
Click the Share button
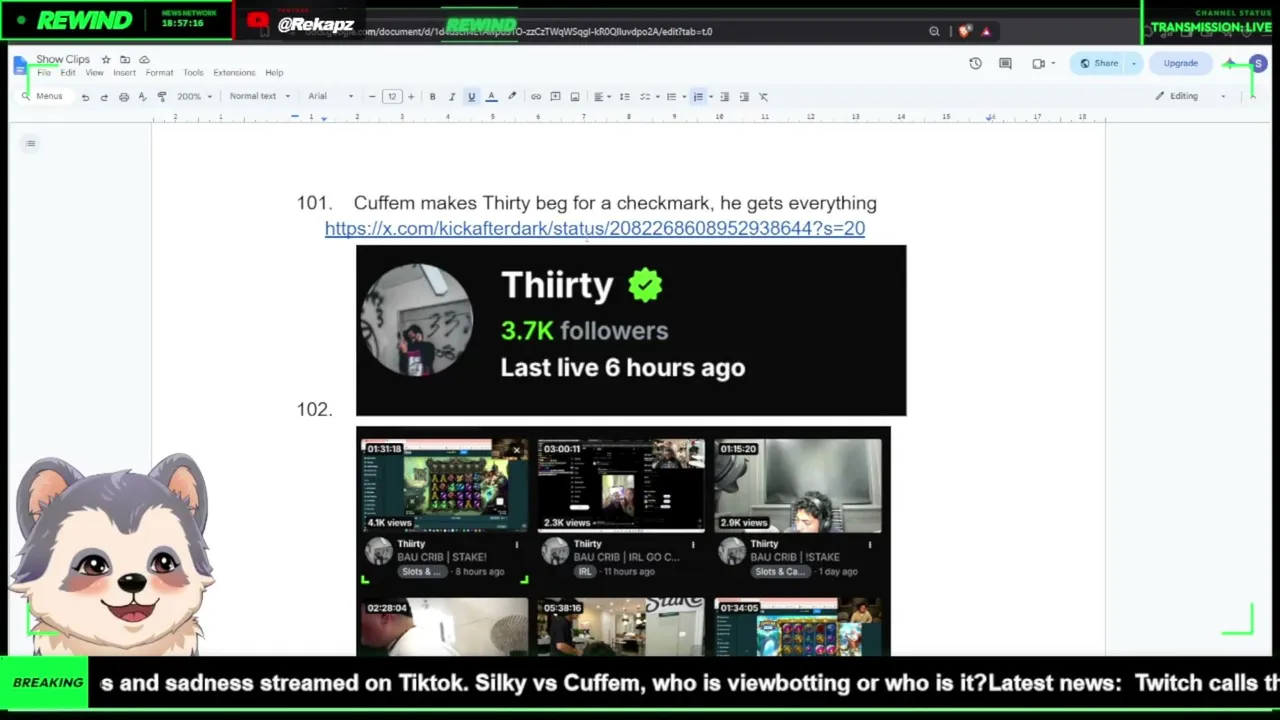click(x=1099, y=63)
